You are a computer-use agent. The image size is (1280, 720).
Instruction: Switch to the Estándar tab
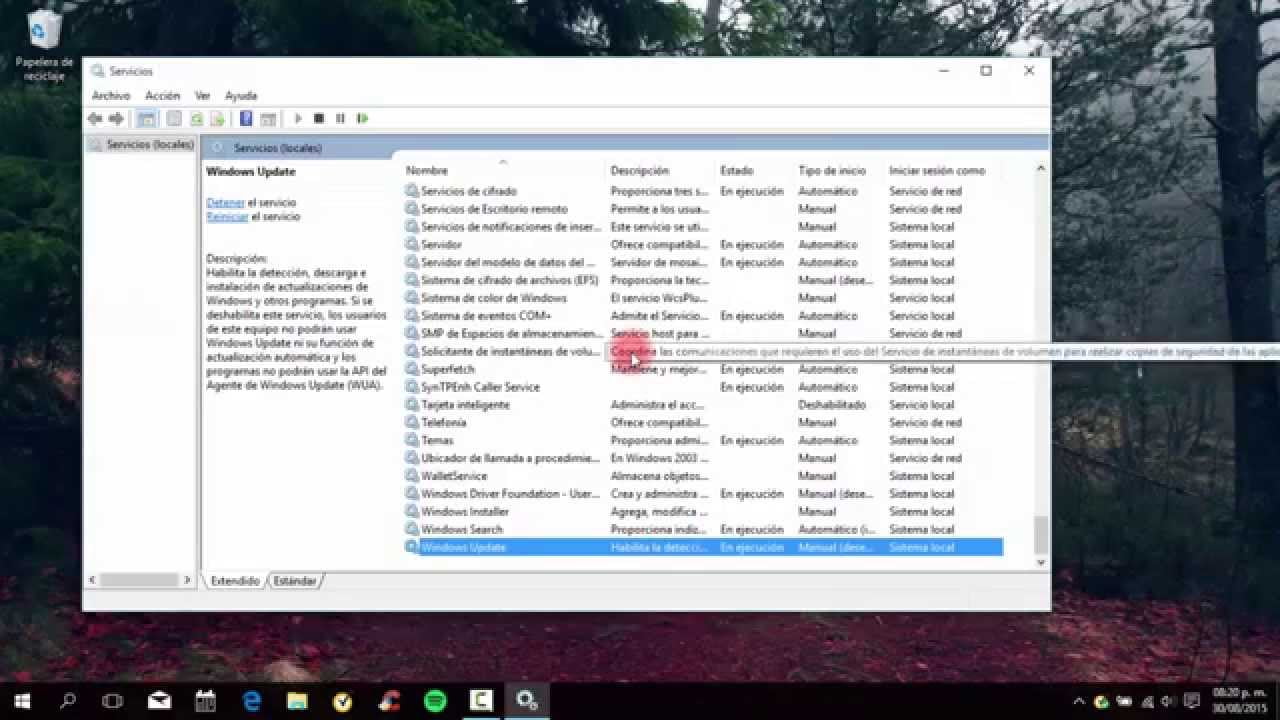(295, 581)
